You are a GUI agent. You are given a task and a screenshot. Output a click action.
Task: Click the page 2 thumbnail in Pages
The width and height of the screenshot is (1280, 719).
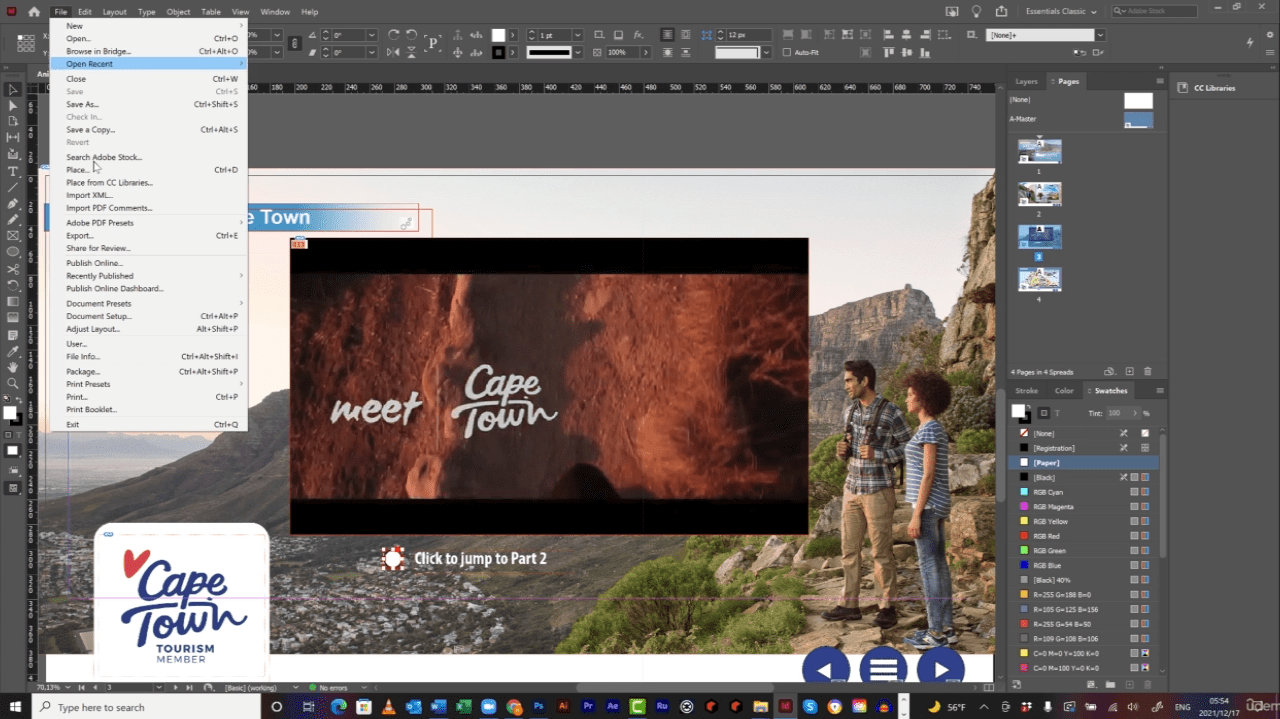pos(1039,194)
